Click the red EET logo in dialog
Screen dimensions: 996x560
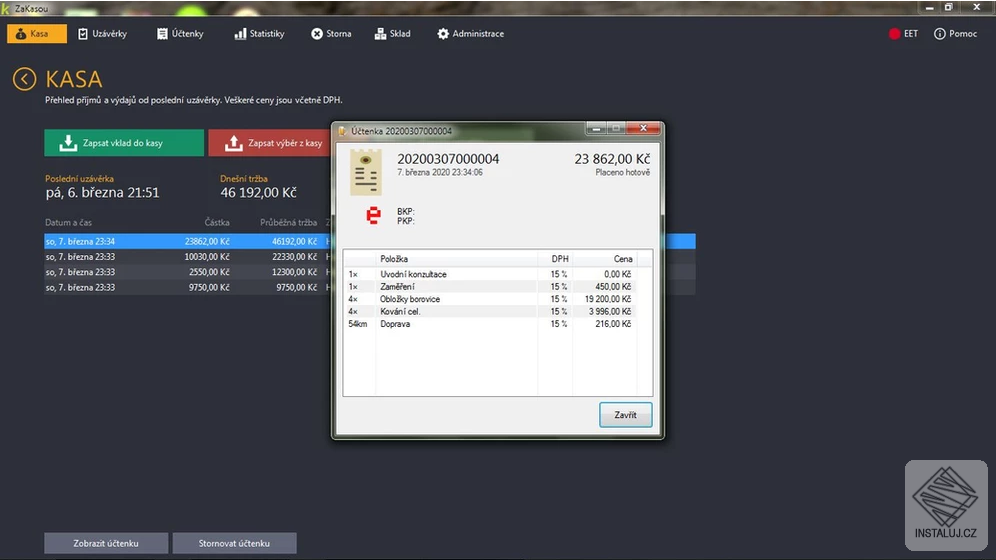click(x=374, y=215)
